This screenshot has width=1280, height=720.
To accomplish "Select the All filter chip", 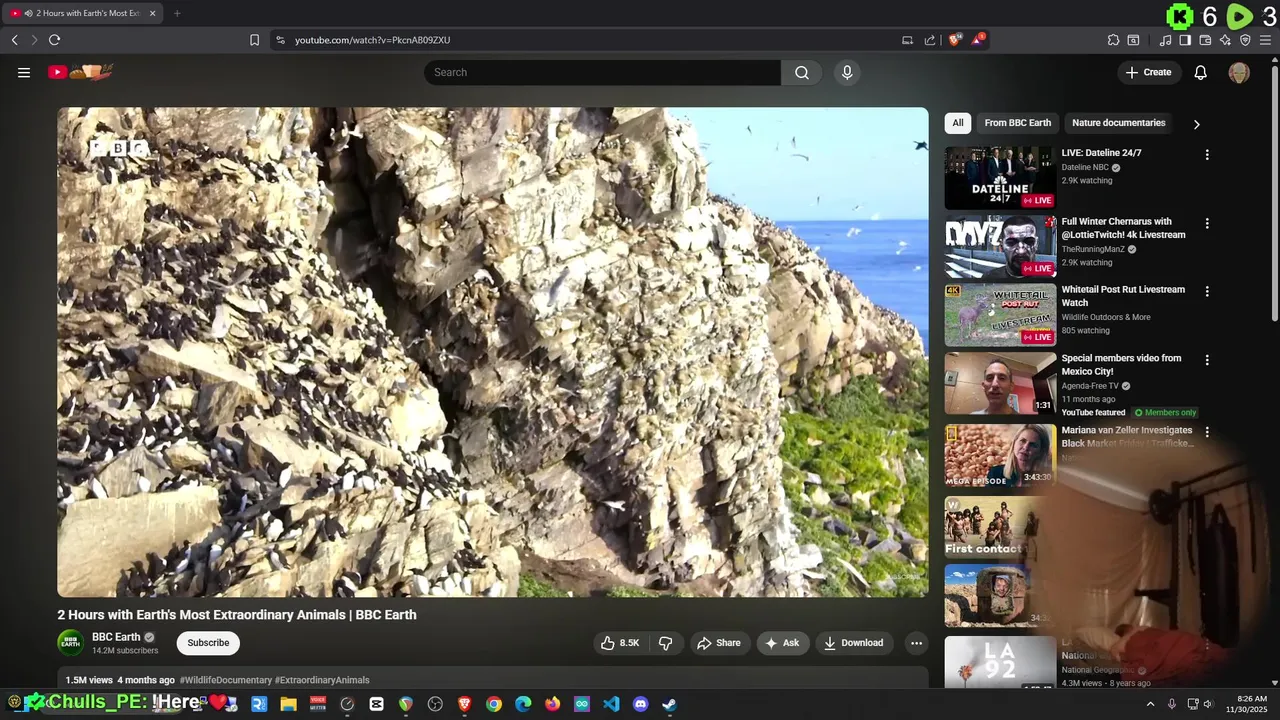I will 958,123.
